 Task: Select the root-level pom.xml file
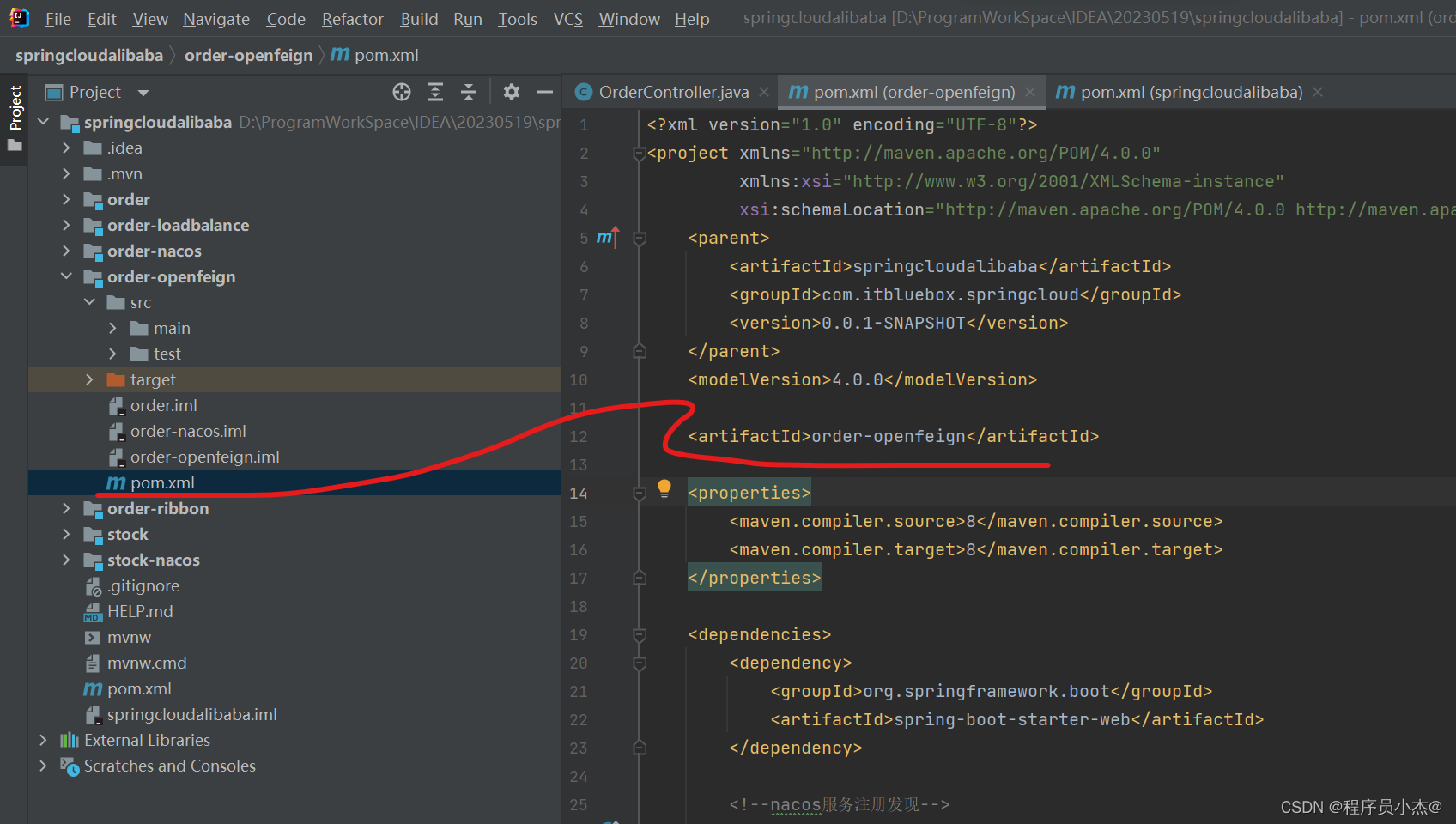tap(139, 688)
